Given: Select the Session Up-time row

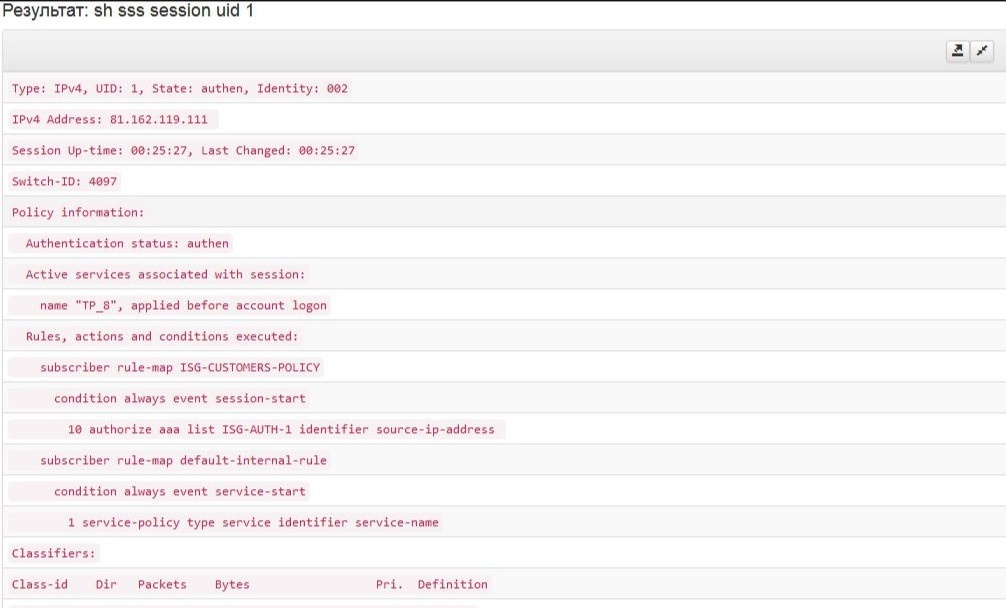Looking at the screenshot, I should point(183,151).
